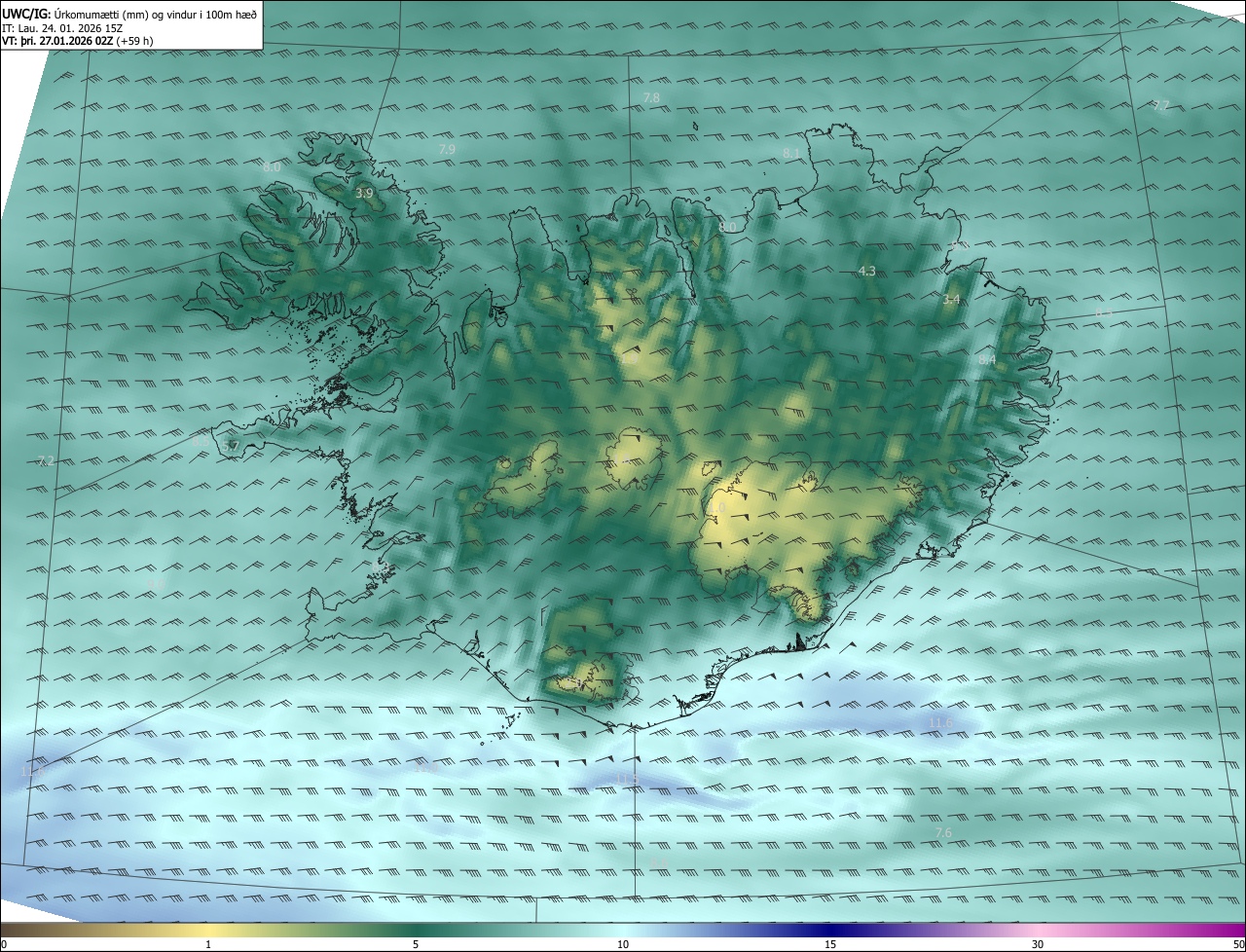Screen dimensions: 1246x952
Task: Click the 4.3 value label on the map
Action: [867, 272]
